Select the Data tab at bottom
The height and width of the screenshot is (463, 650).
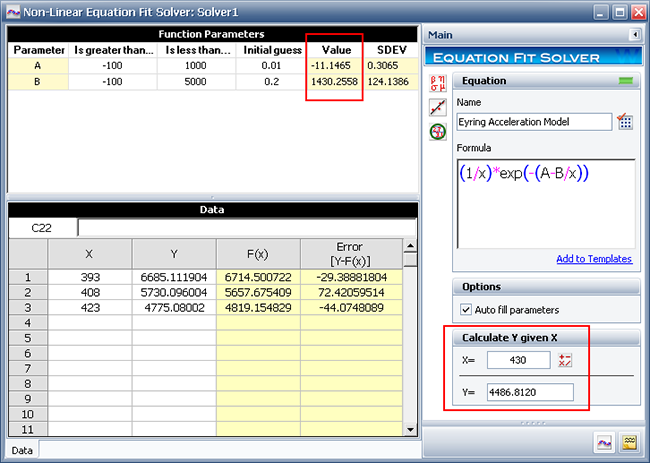[x=22, y=451]
